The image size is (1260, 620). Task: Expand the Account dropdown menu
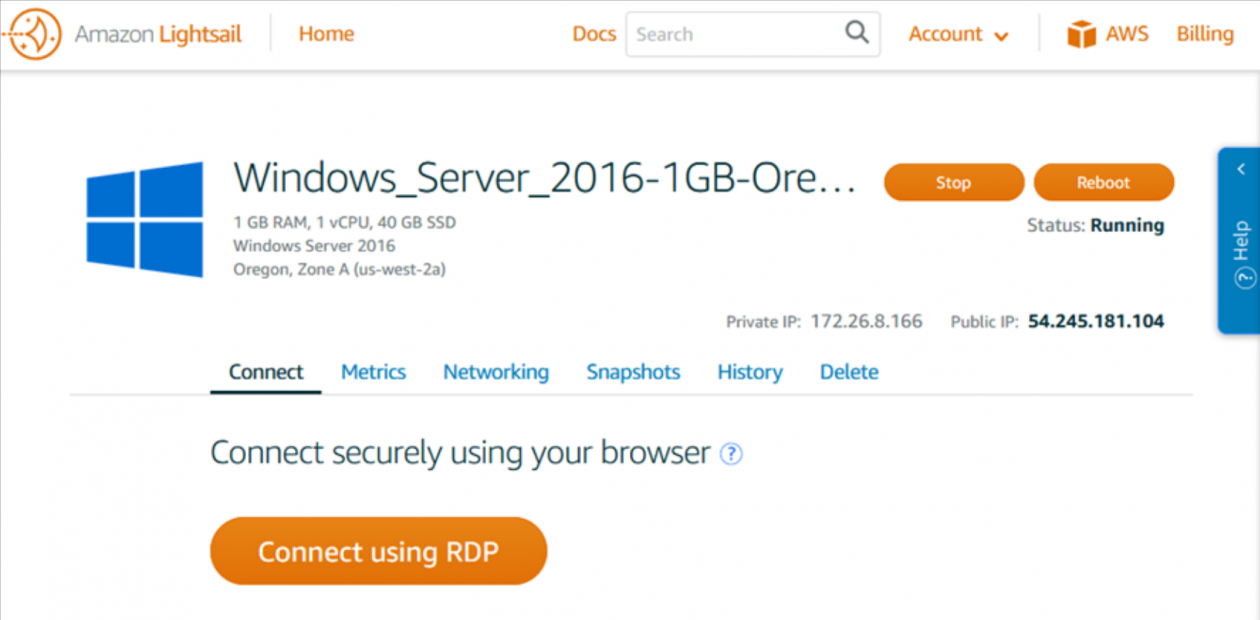point(958,34)
